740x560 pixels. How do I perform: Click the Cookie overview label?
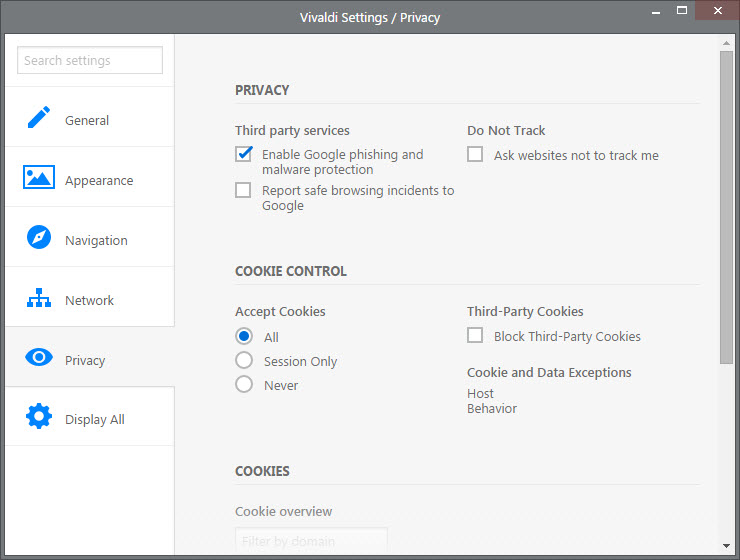(x=283, y=511)
